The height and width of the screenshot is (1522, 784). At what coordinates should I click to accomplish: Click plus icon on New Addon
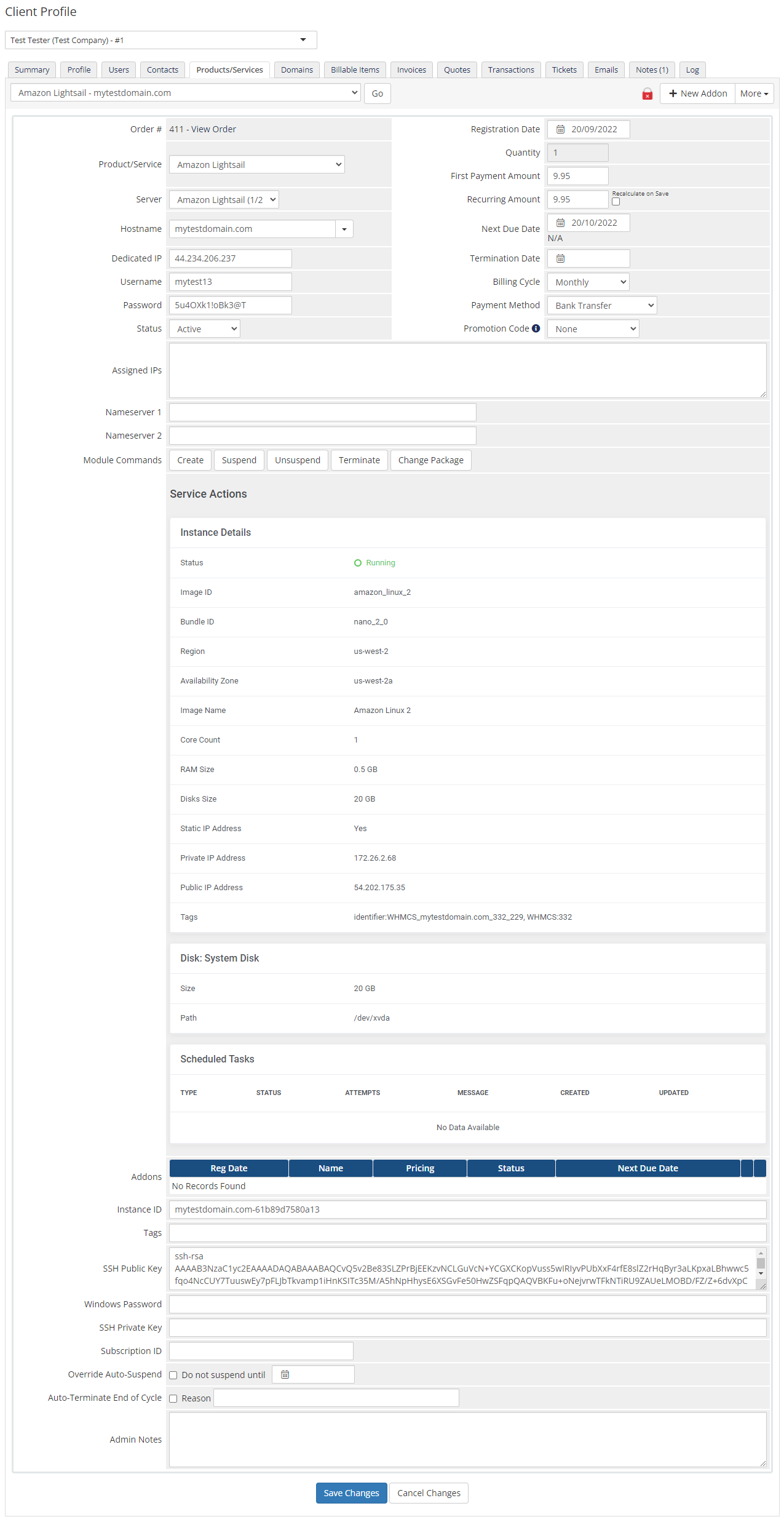(x=673, y=94)
